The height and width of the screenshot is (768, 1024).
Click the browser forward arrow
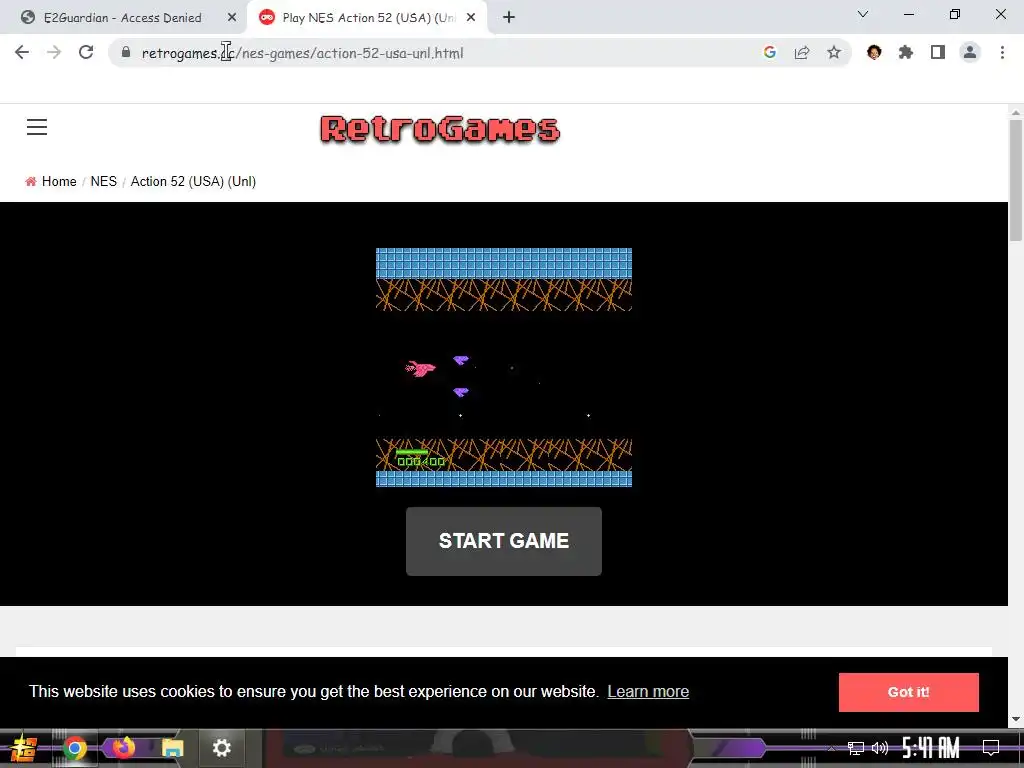[54, 52]
